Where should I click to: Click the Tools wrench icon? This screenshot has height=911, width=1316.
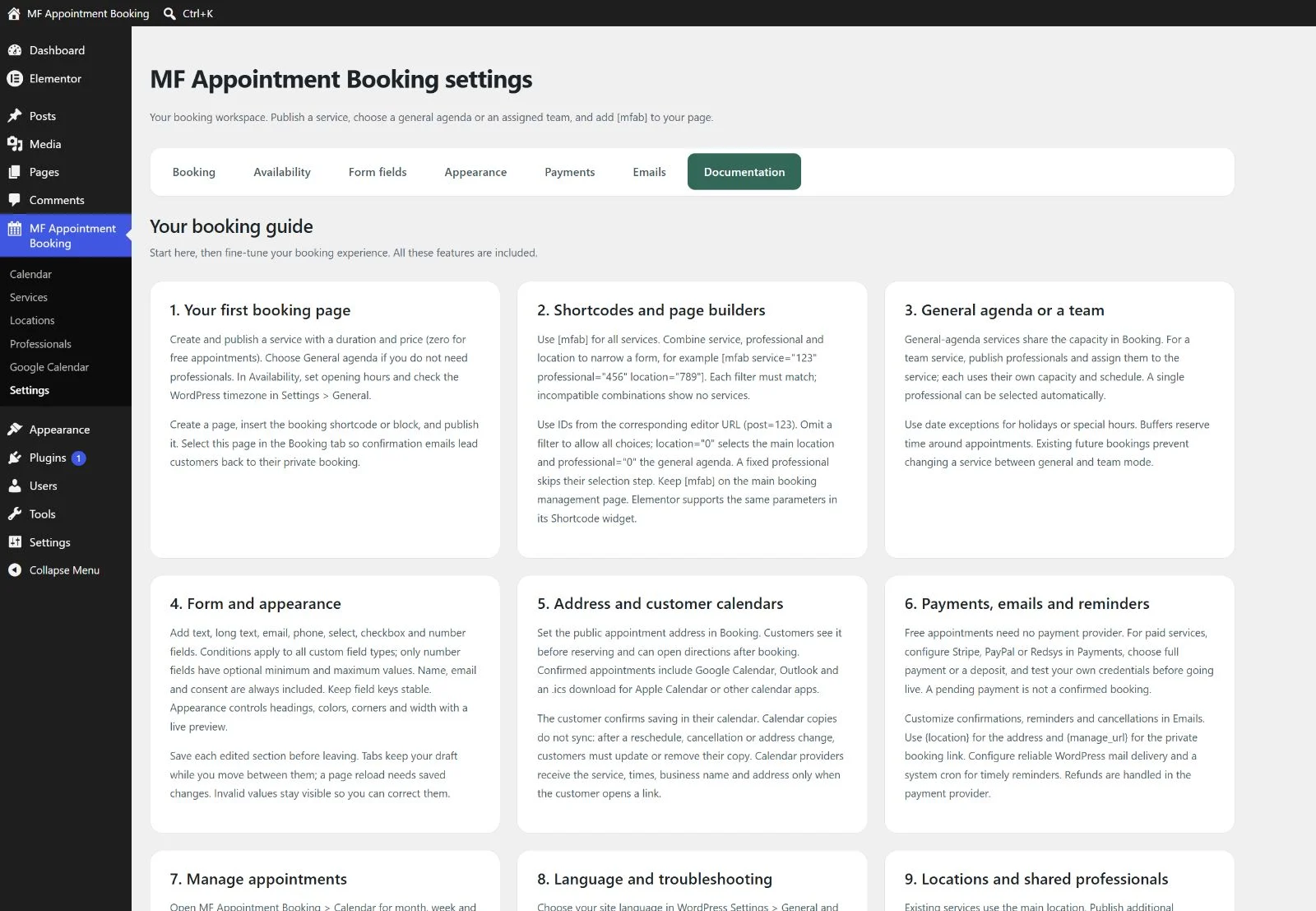tap(15, 514)
